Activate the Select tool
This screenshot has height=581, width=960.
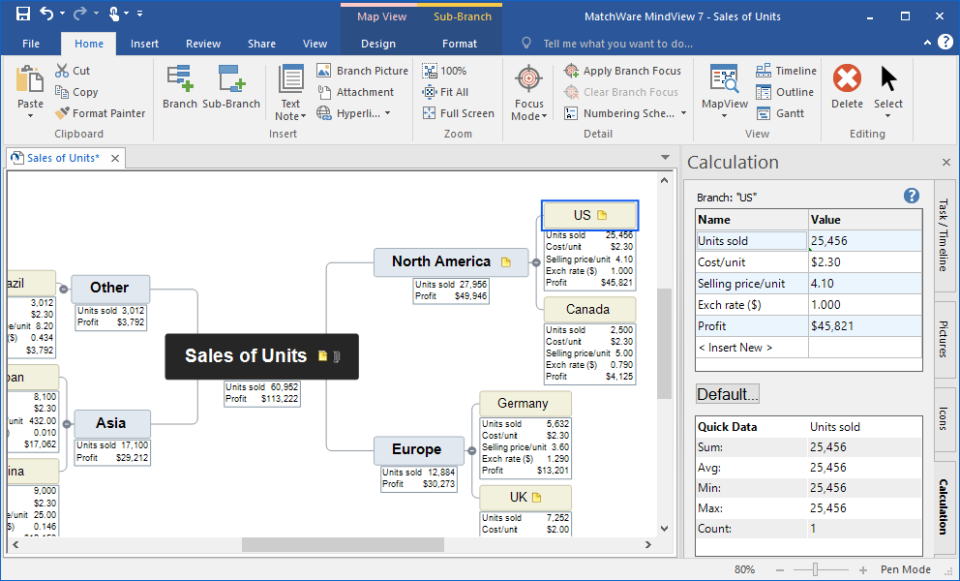tap(888, 90)
